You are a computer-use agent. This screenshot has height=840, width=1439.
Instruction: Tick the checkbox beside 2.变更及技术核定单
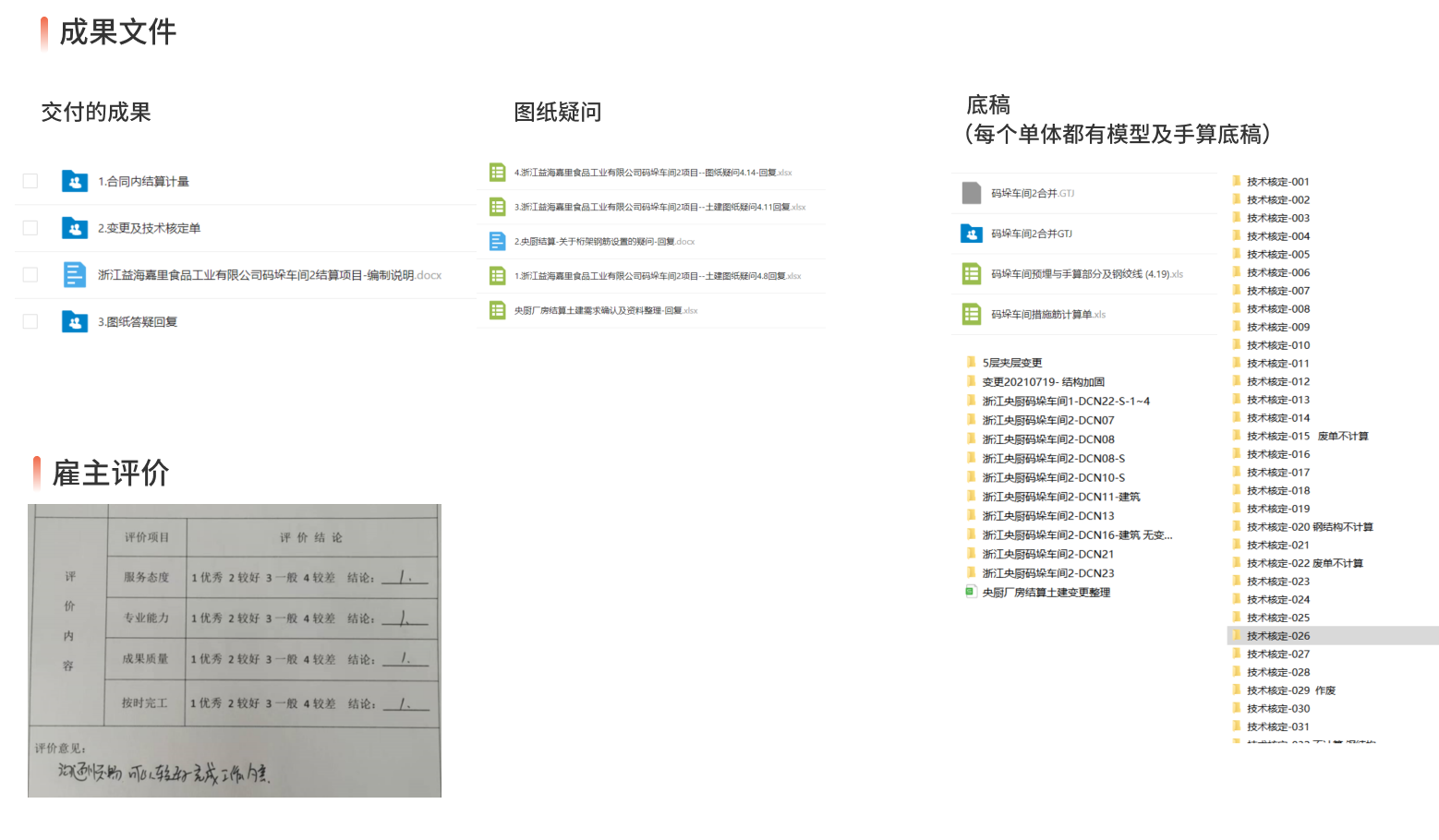pos(30,228)
